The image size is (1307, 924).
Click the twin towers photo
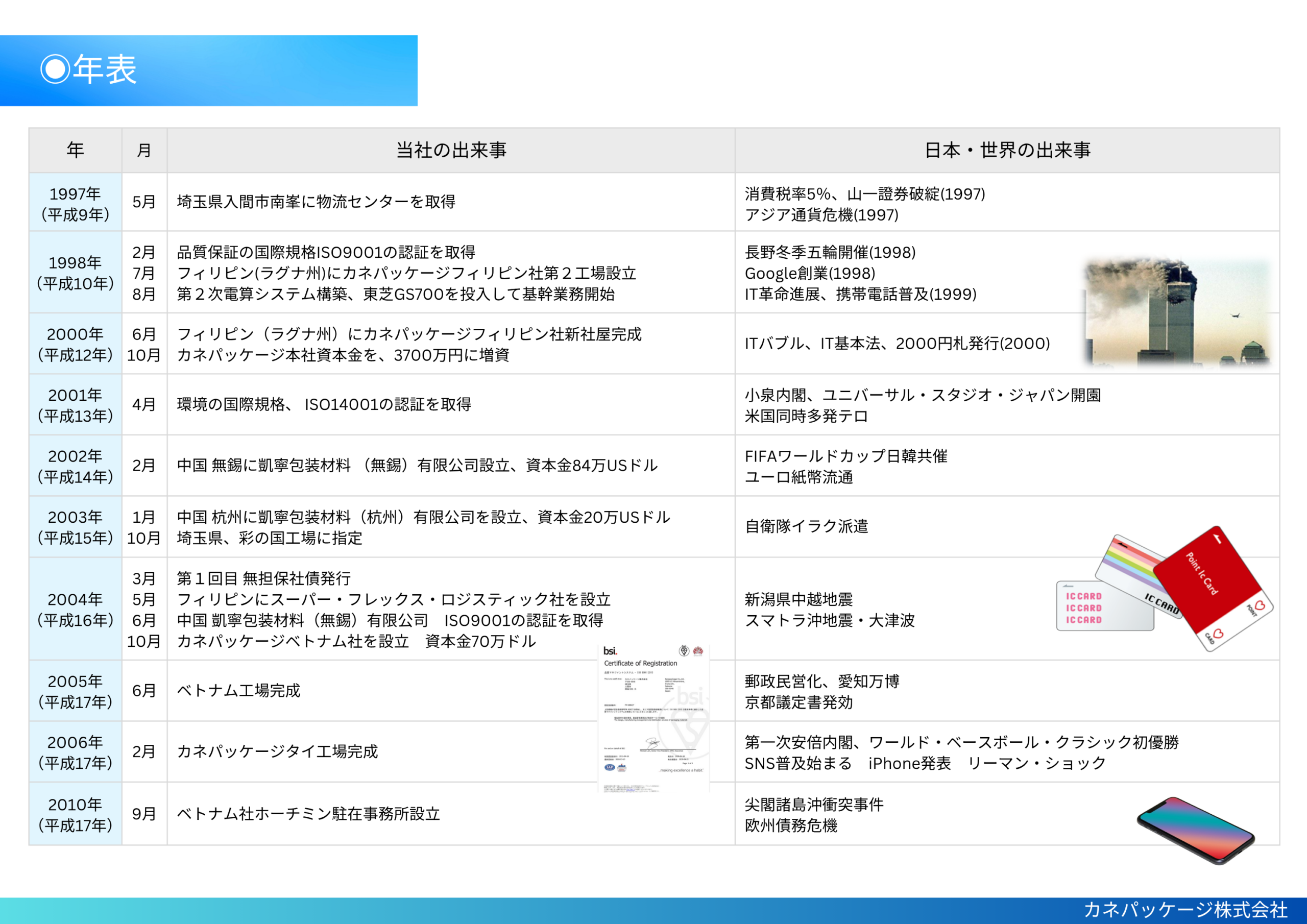coord(1177,312)
